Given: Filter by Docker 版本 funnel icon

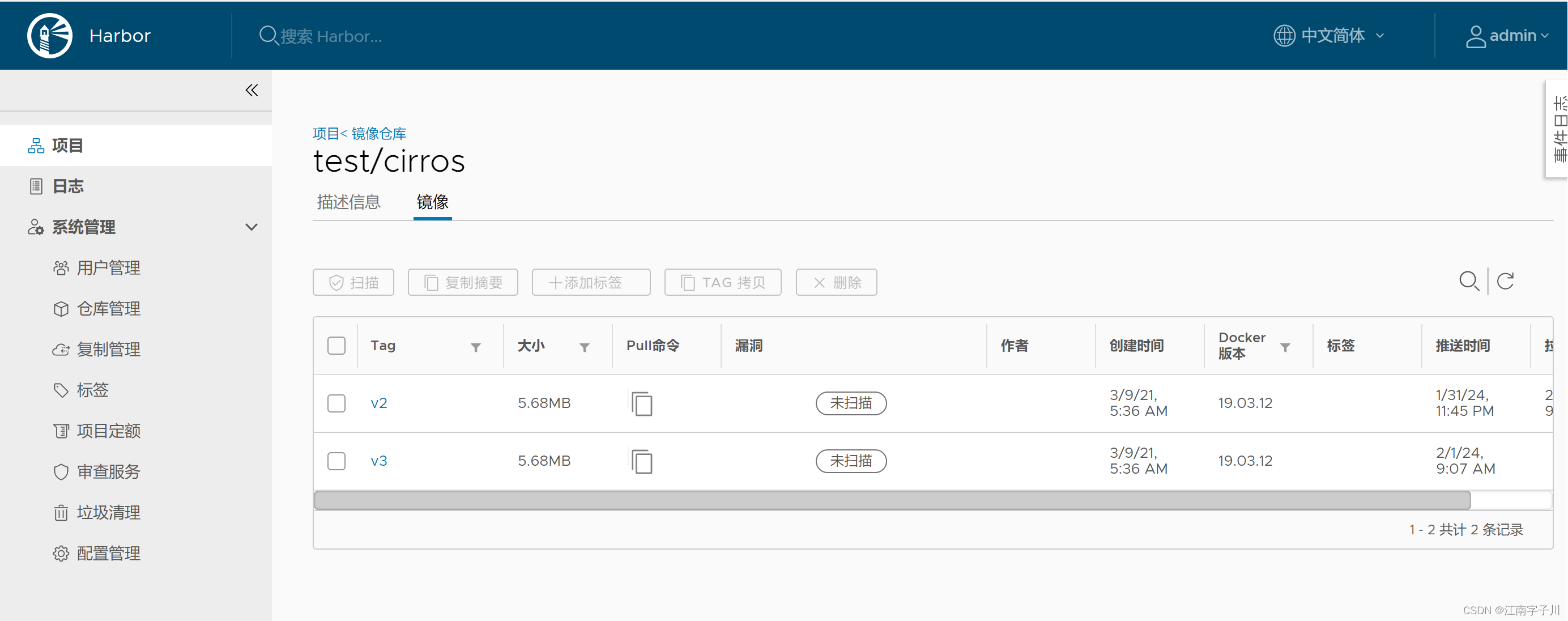Looking at the screenshot, I should click(x=1285, y=347).
